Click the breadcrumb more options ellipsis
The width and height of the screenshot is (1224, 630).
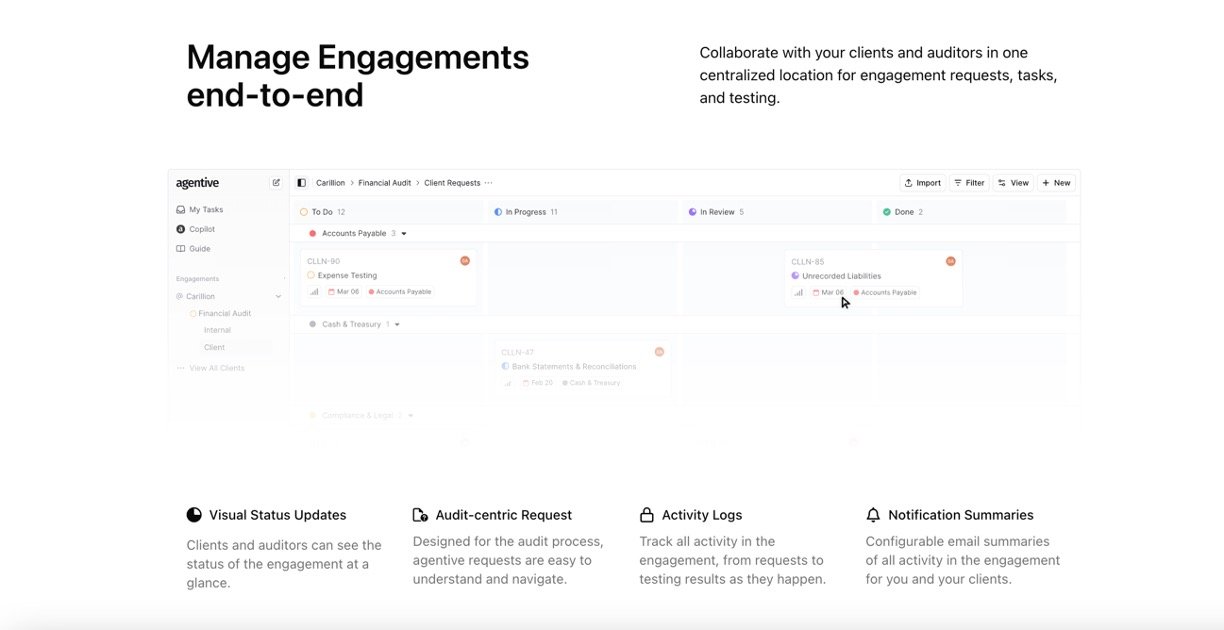click(x=489, y=183)
